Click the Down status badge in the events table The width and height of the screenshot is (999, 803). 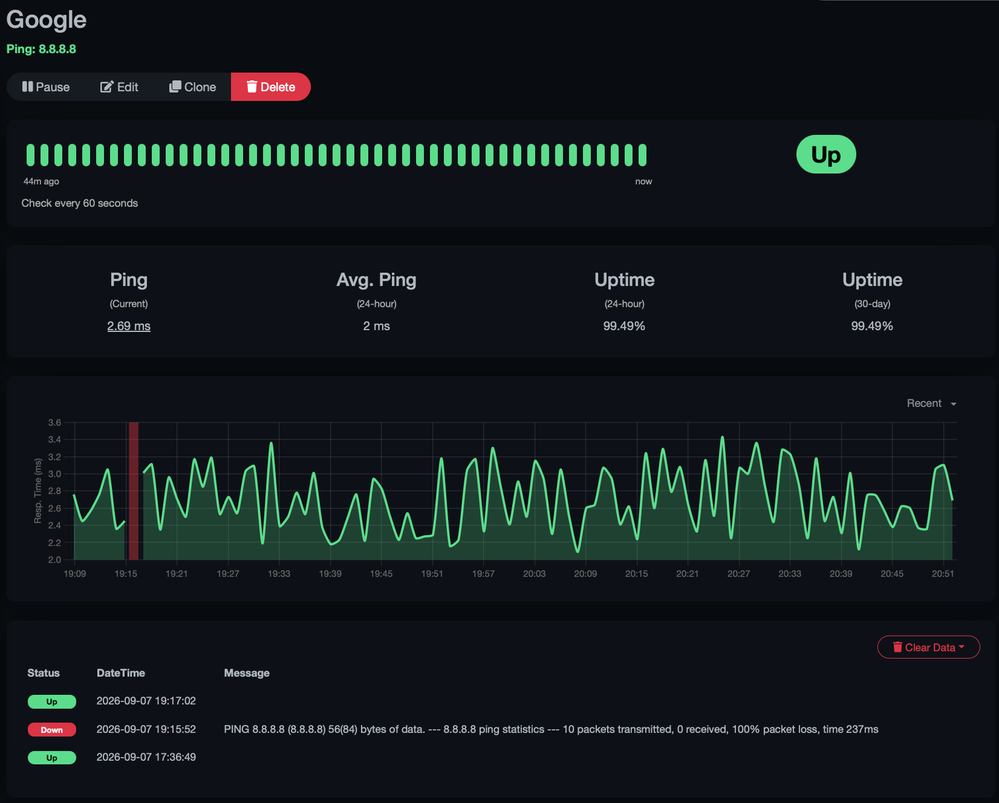coord(52,729)
